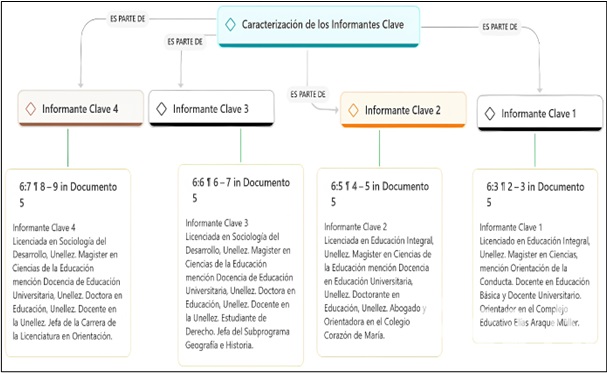Click the quotation text mentioning Subprograma Geografía e Historia
607x373 pixels.
click(x=240, y=284)
